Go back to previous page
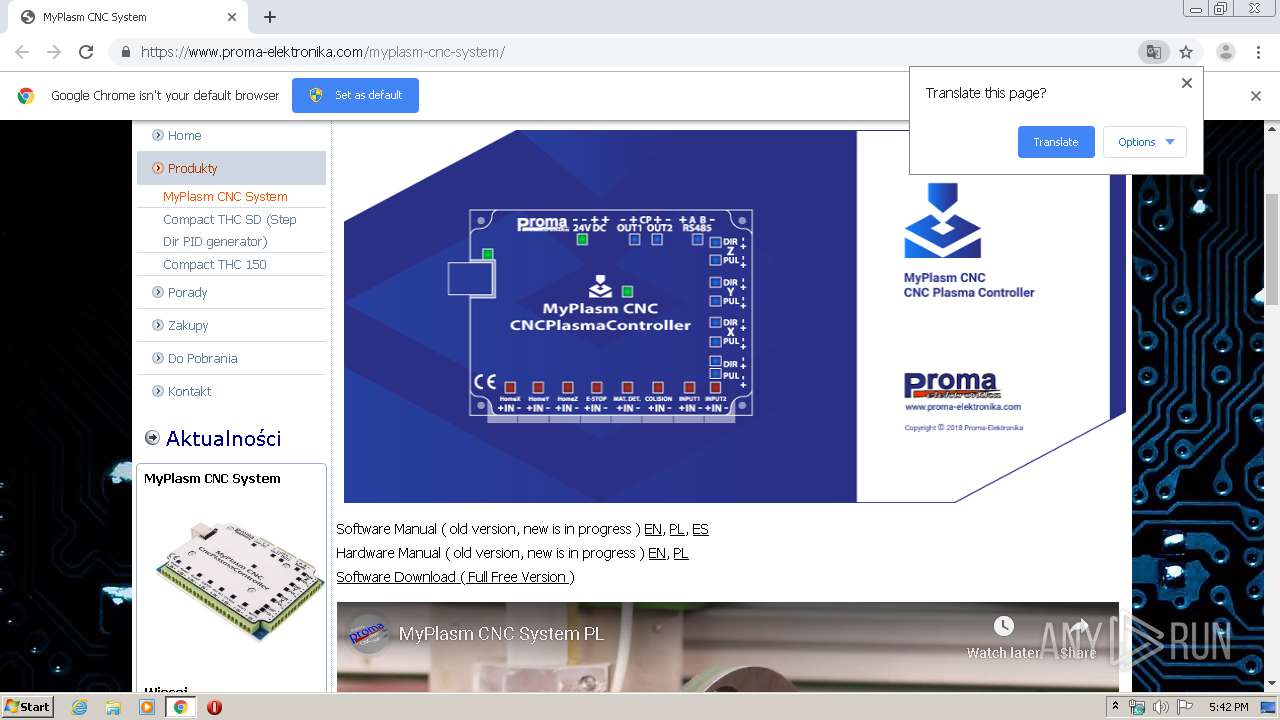 pos(22,52)
